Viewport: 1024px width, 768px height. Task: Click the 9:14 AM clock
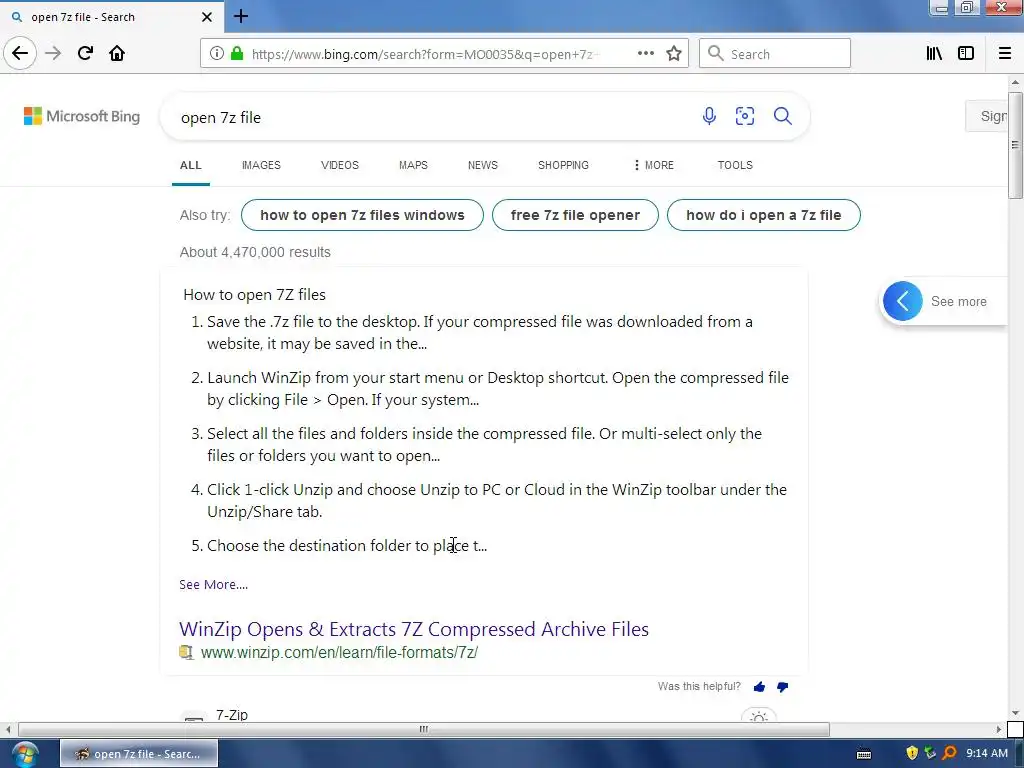987,753
